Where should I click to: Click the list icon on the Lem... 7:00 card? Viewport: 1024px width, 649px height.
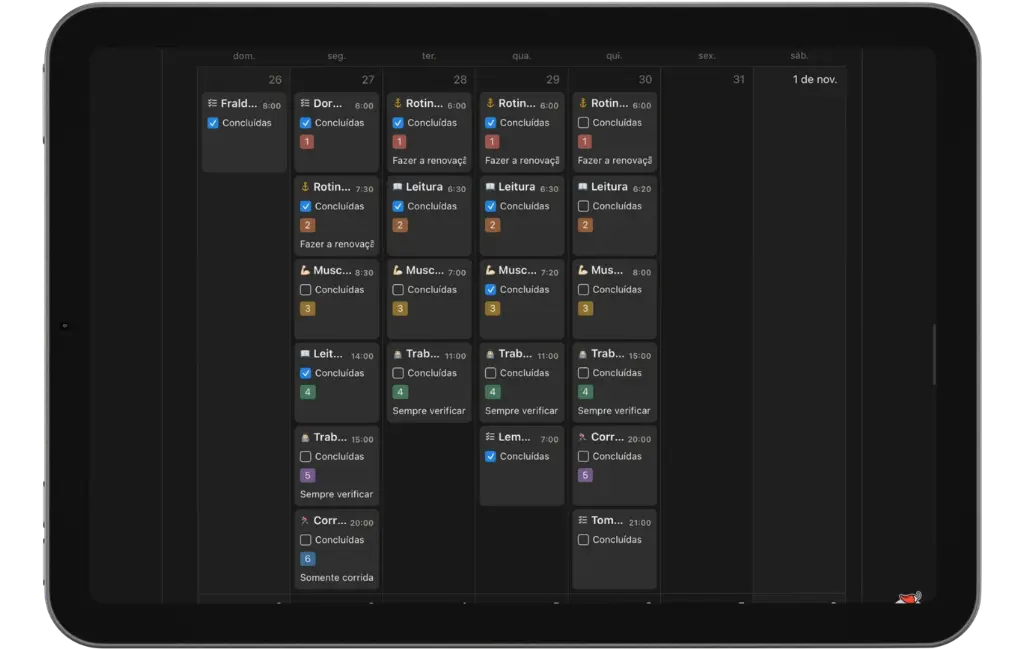click(x=490, y=437)
